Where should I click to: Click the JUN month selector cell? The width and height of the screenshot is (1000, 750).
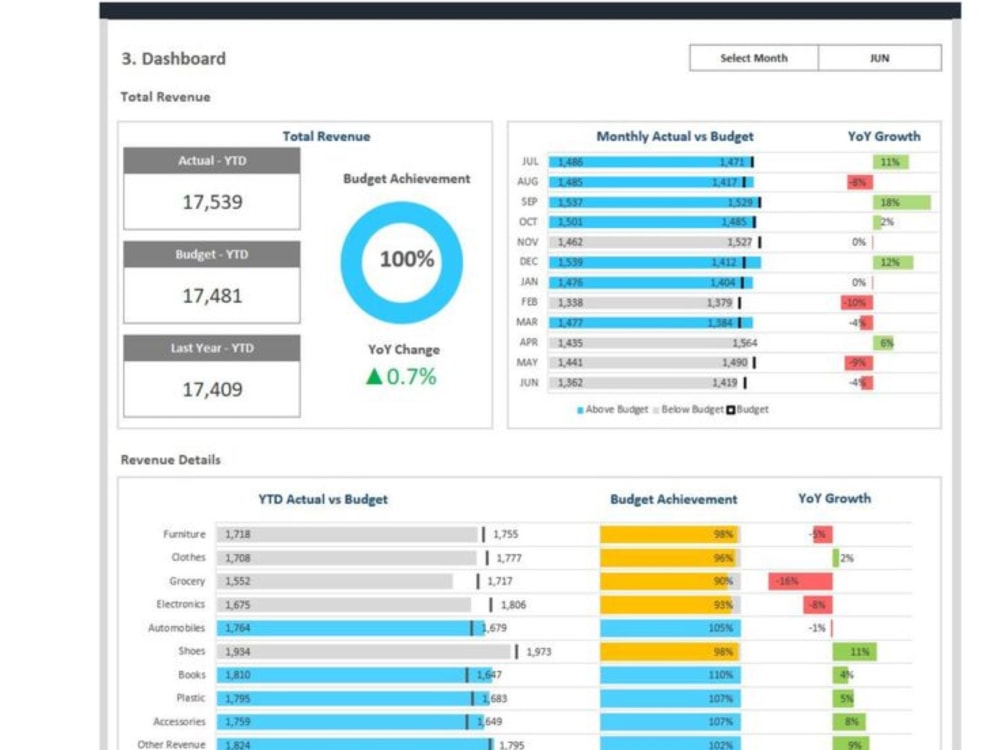[878, 58]
